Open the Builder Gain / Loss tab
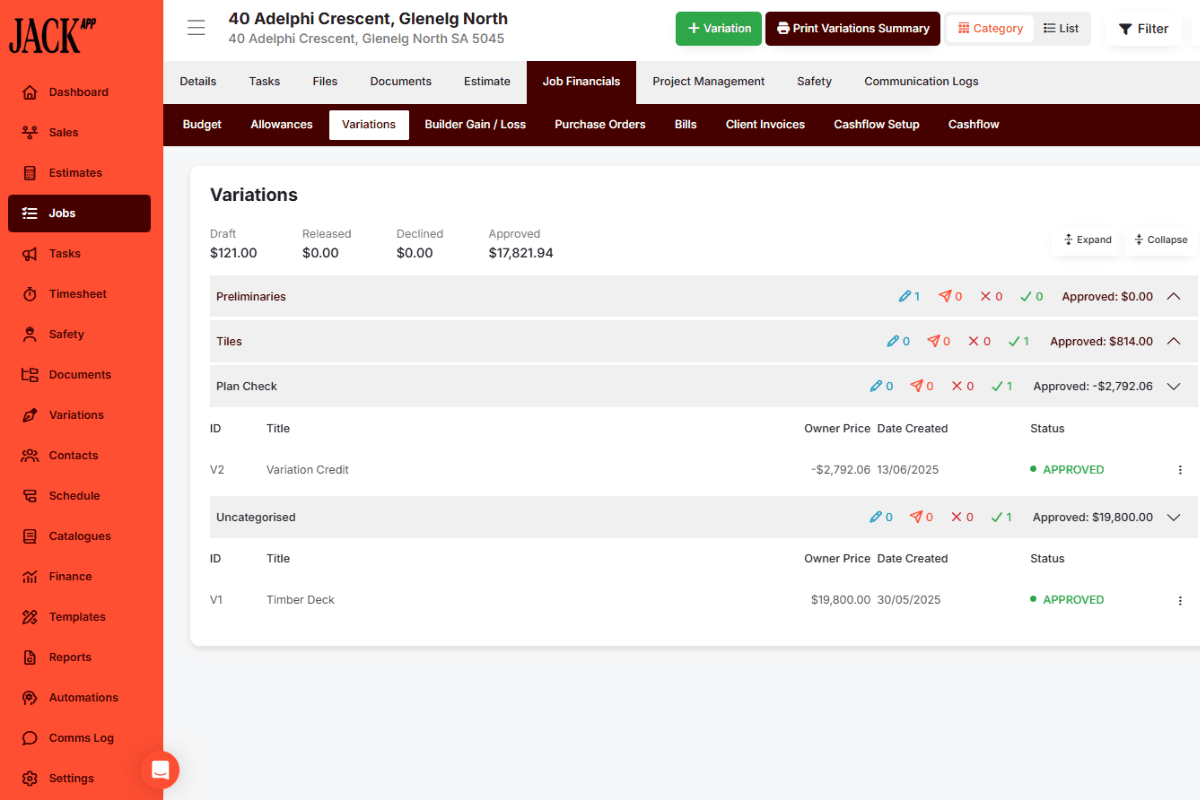The image size is (1200, 800). [475, 125]
